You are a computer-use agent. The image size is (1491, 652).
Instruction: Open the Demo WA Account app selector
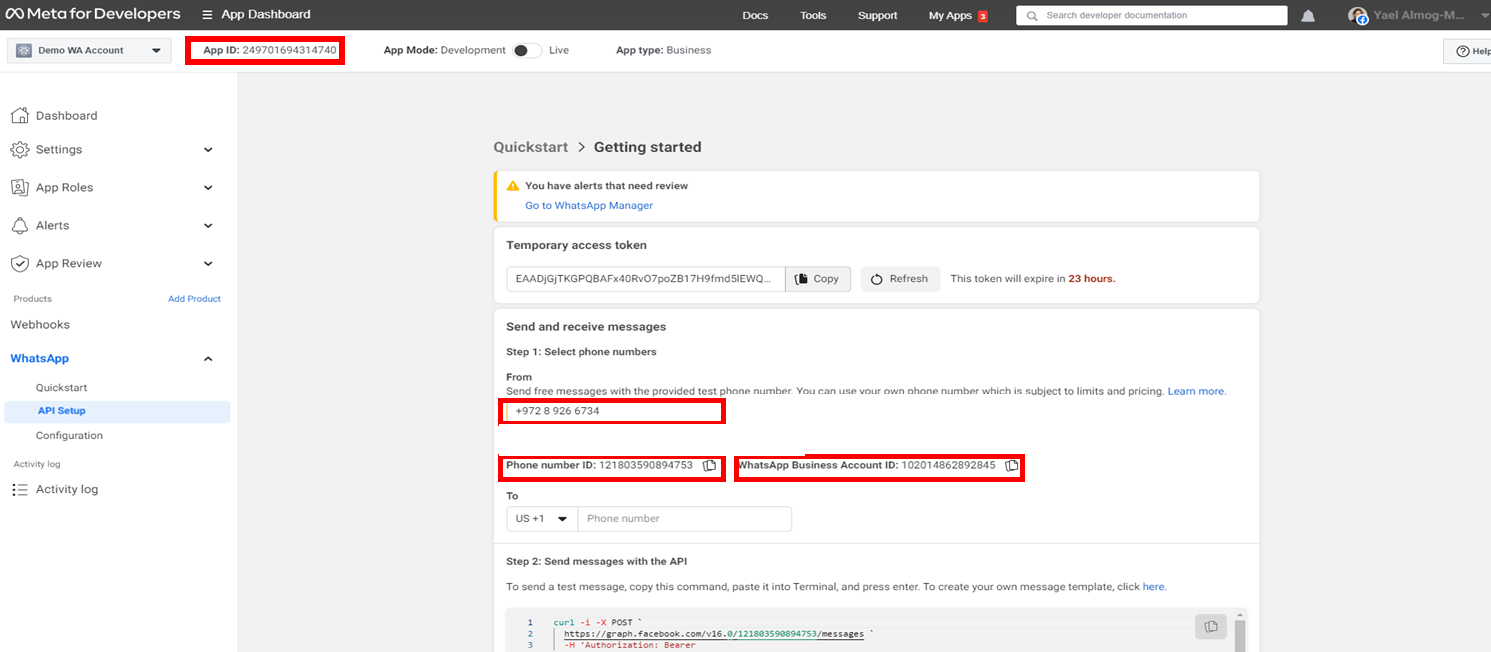89,50
